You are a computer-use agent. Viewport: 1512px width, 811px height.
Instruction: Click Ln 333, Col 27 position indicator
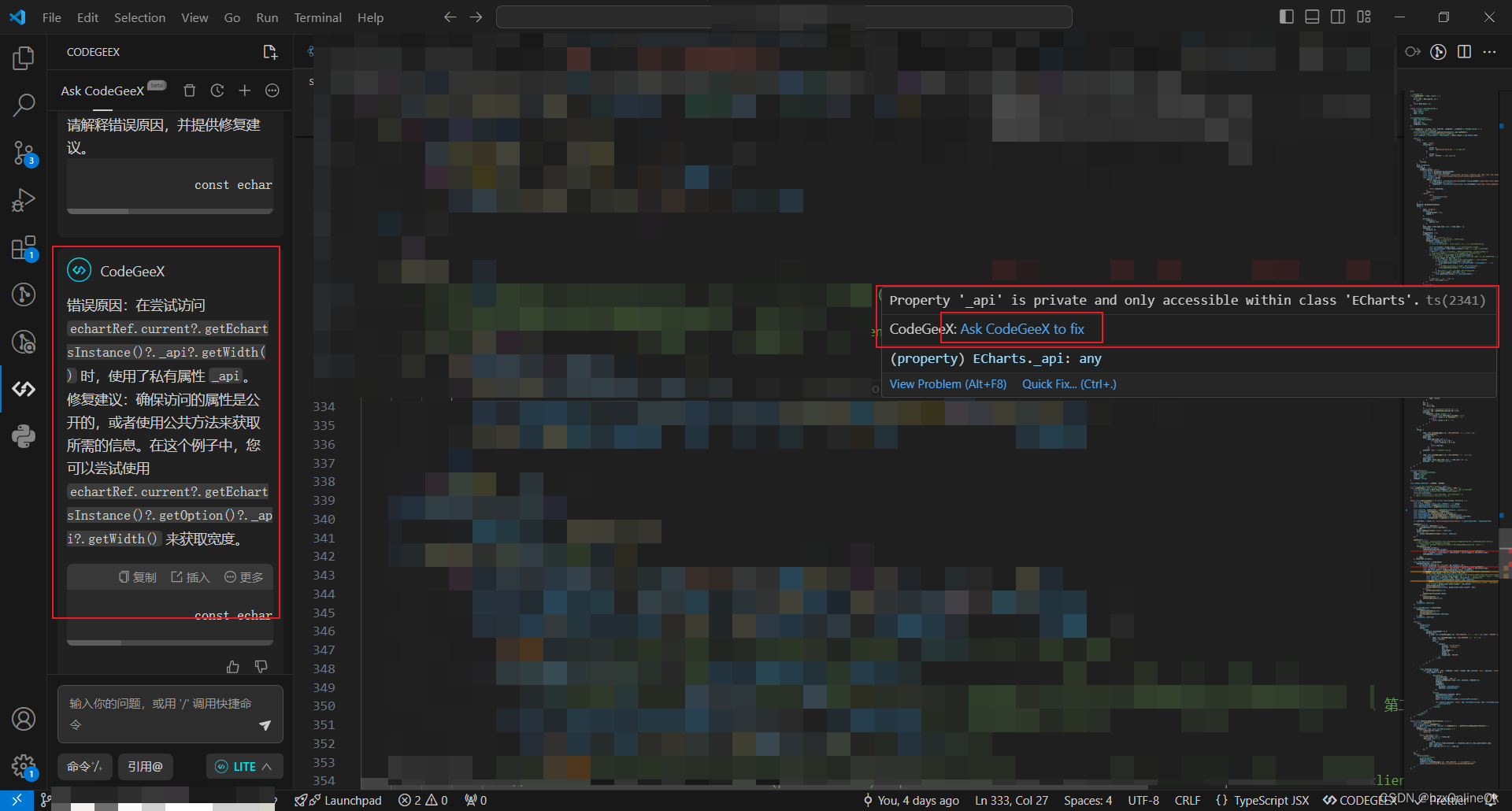[1011, 800]
